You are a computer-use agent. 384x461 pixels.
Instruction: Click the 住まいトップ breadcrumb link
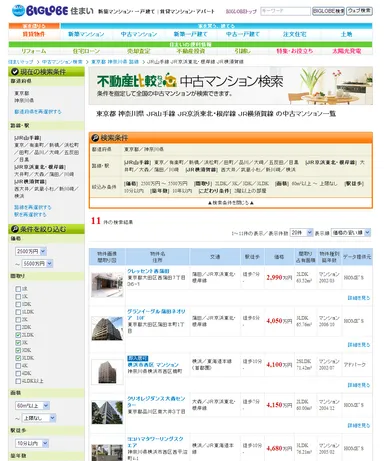(x=21, y=62)
